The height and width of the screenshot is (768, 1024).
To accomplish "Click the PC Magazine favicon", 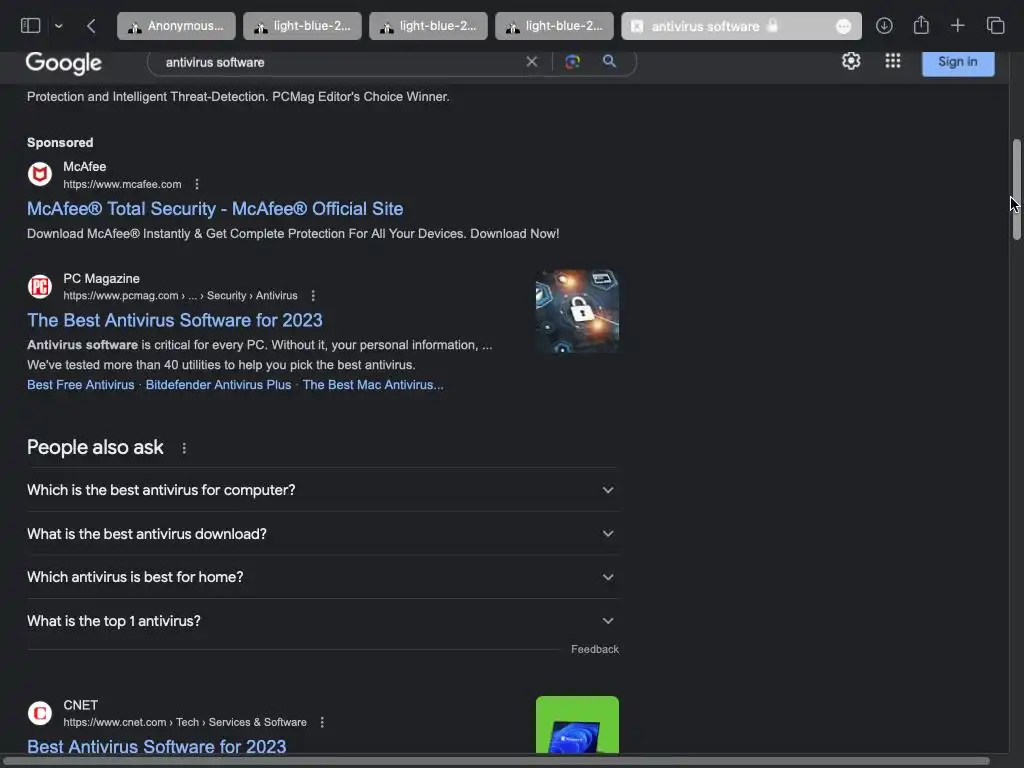I will click(x=40, y=286).
